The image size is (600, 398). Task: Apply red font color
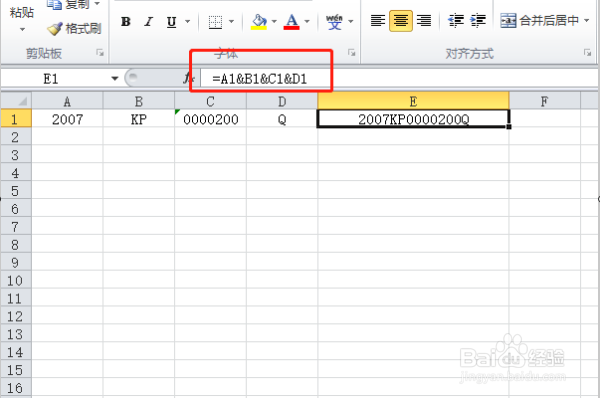pyautogui.click(x=292, y=21)
